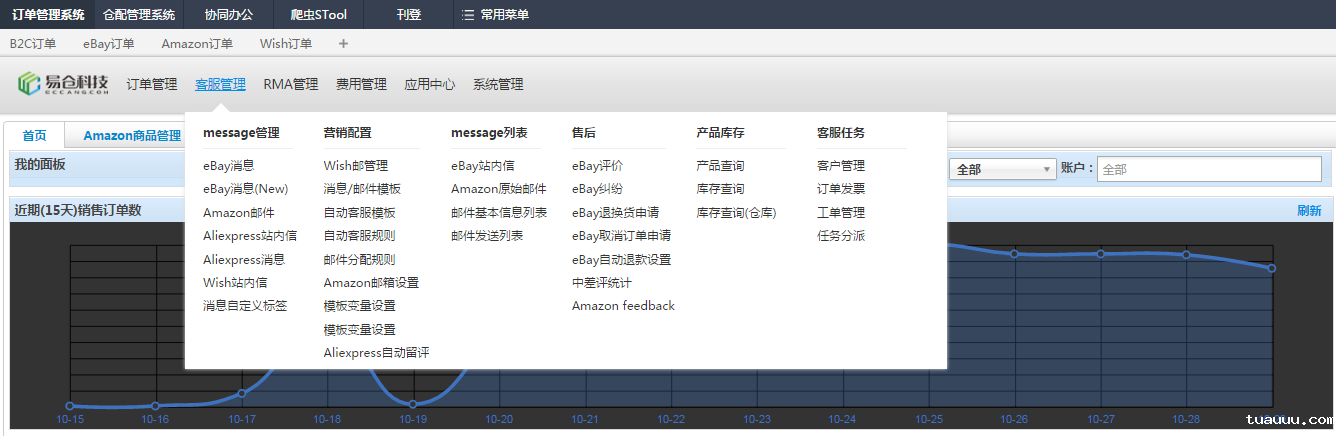This screenshot has width=1336, height=436.
Task: Switch to eBay订单 top tab
Action: point(108,43)
